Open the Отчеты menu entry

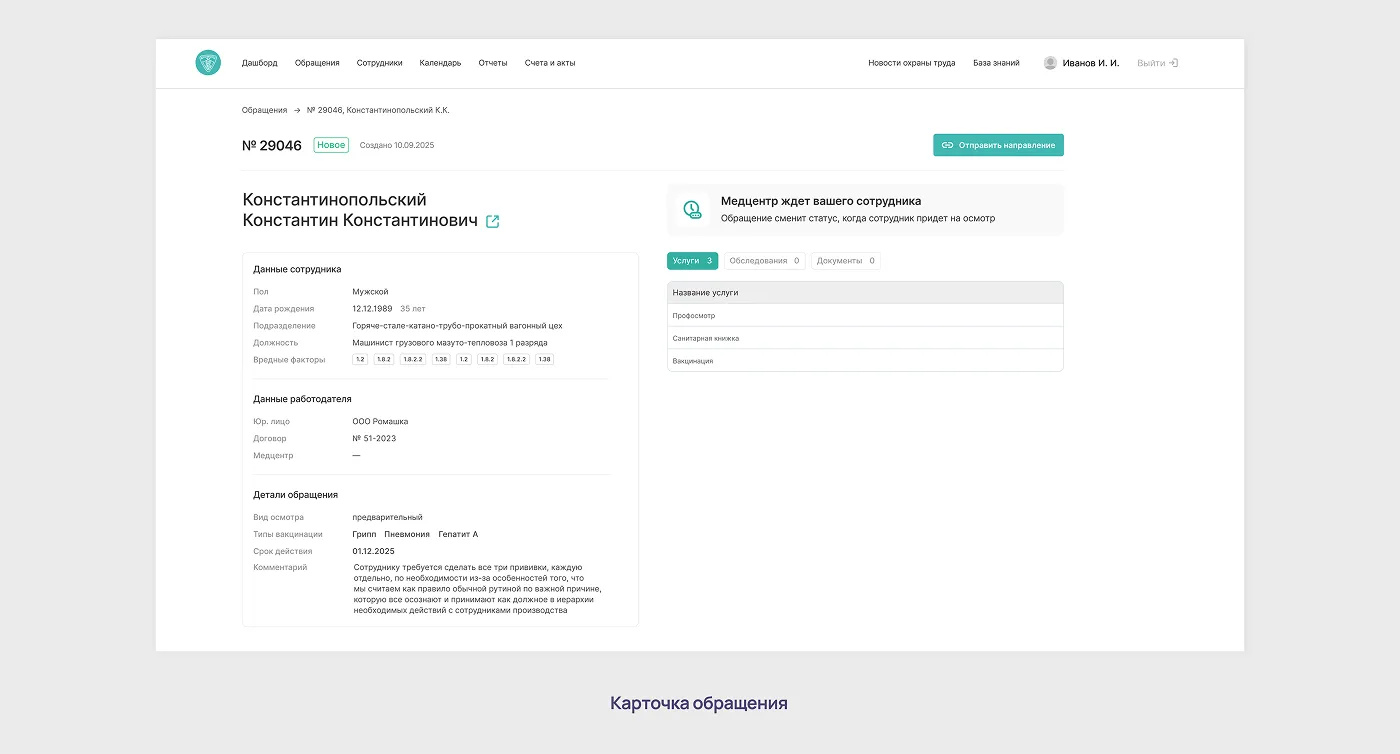click(492, 62)
